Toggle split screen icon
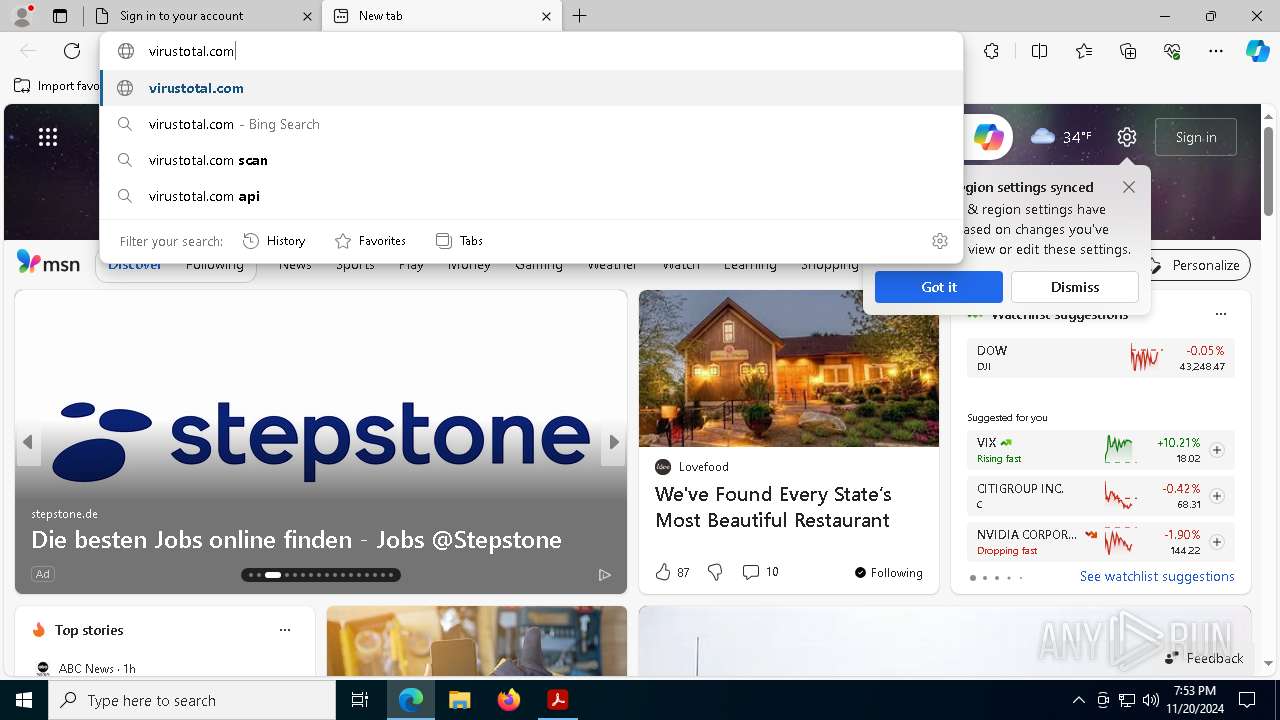Viewport: 1280px width, 720px height. [1039, 51]
